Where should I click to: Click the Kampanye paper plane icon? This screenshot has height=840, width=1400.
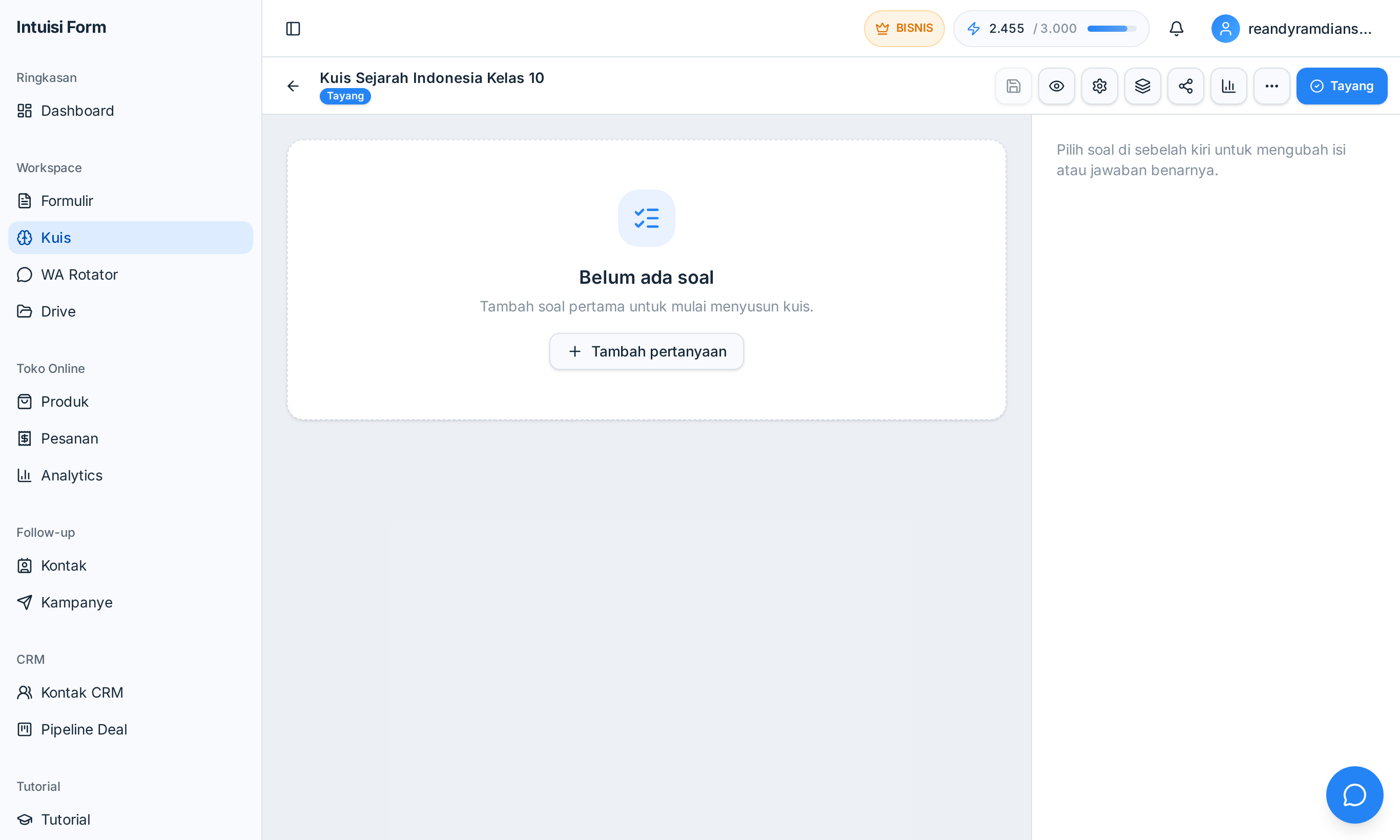[25, 602]
